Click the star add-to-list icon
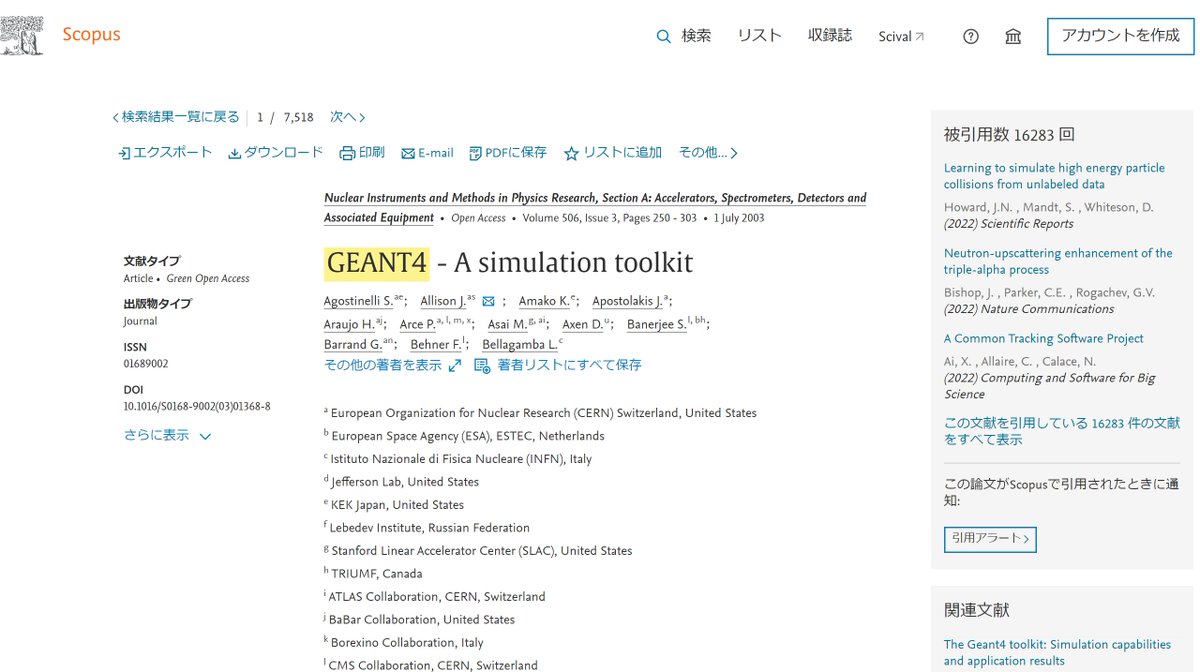The height and width of the screenshot is (672, 1200). pyautogui.click(x=571, y=154)
